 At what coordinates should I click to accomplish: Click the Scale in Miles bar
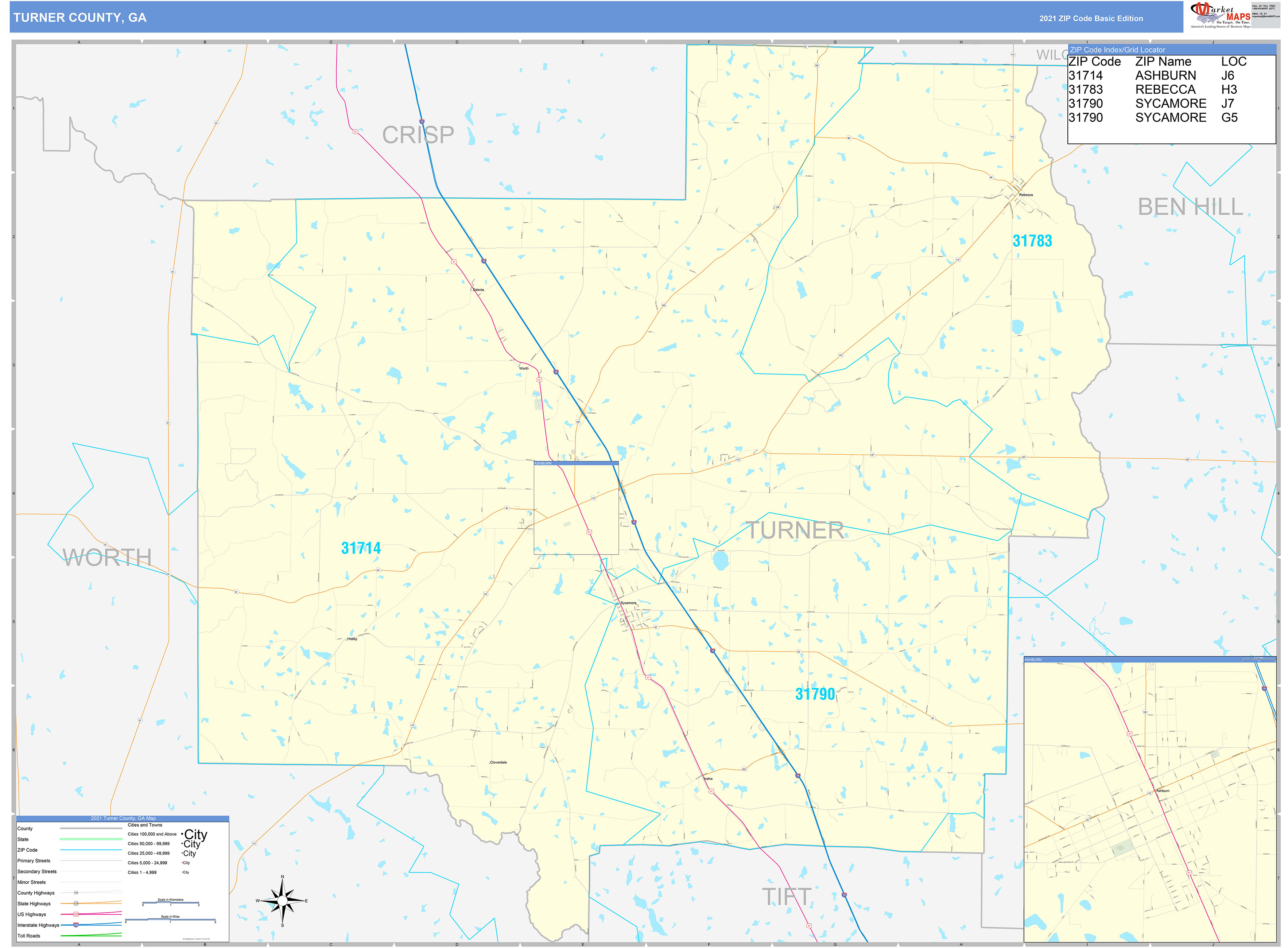170,920
